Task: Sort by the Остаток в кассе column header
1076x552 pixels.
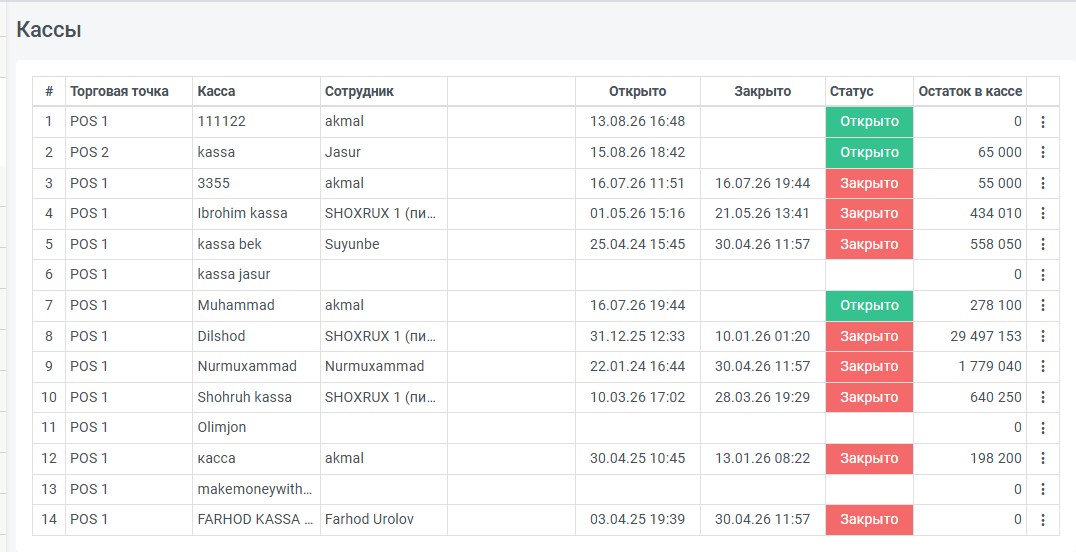Action: pyautogui.click(x=970, y=91)
